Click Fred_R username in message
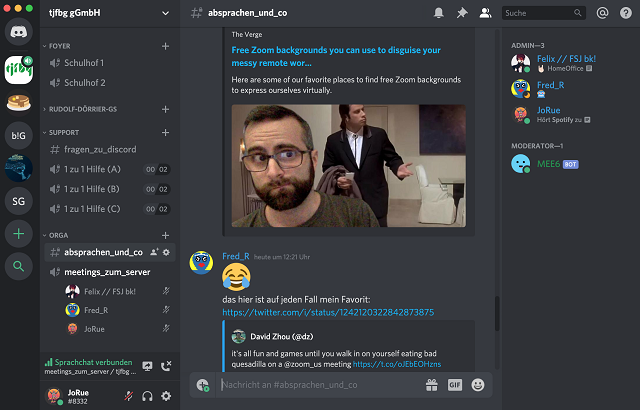 point(236,256)
